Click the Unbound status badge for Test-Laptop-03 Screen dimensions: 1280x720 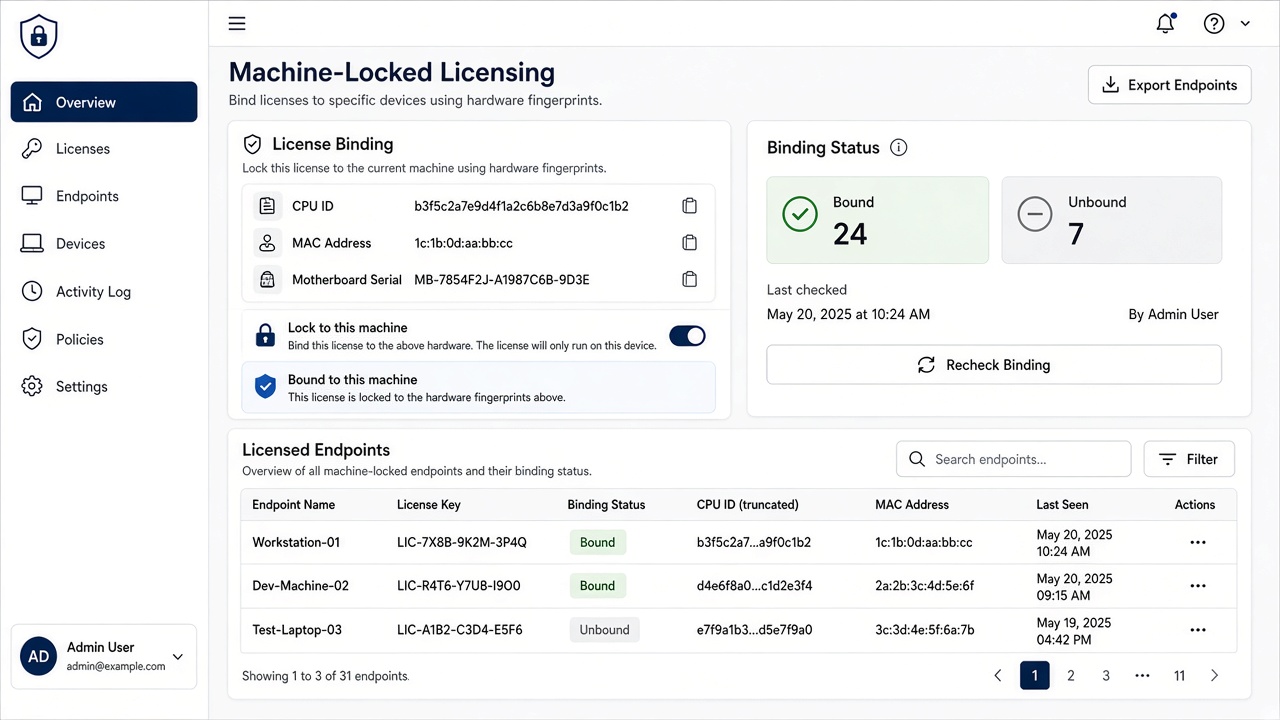(605, 630)
